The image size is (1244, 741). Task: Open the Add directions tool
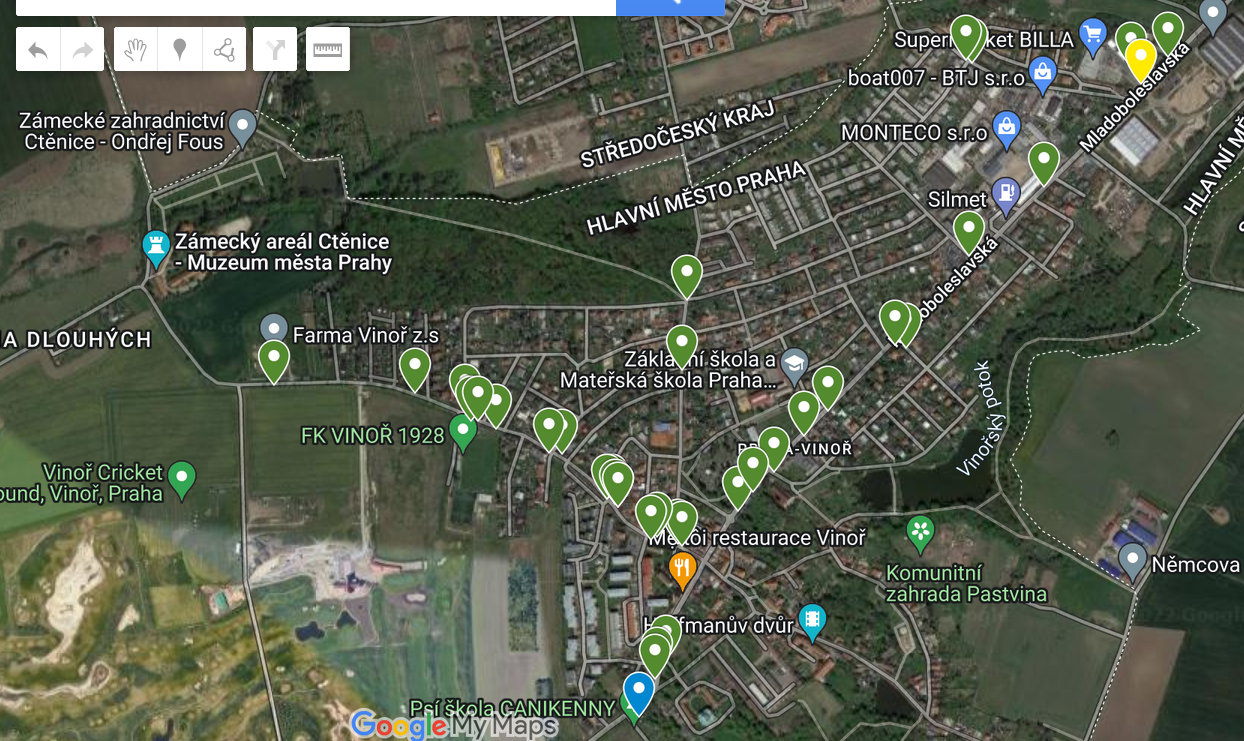pos(275,49)
